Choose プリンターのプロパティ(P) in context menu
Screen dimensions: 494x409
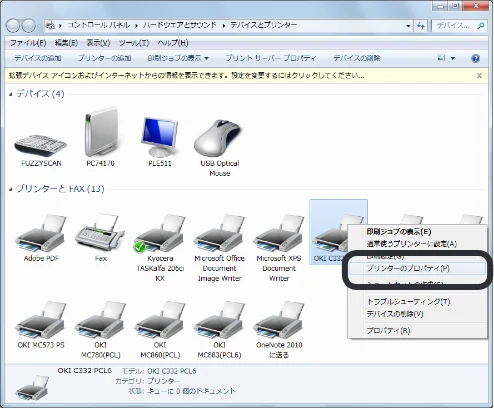click(416, 268)
